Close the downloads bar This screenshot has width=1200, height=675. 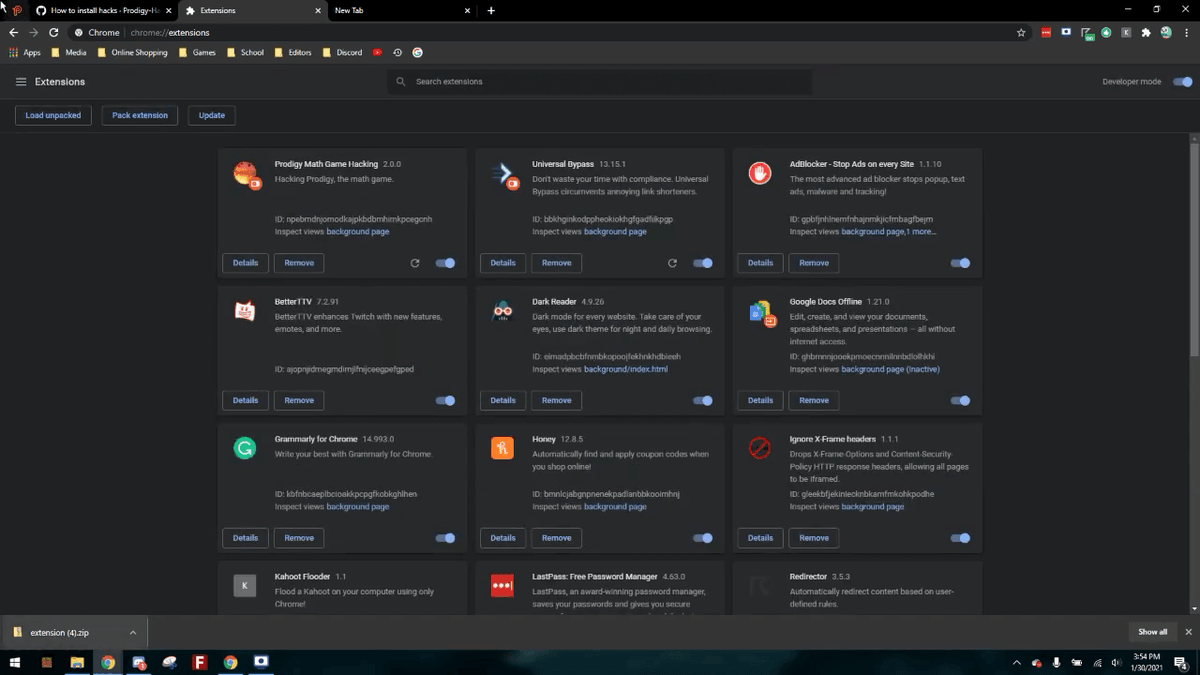click(1188, 632)
